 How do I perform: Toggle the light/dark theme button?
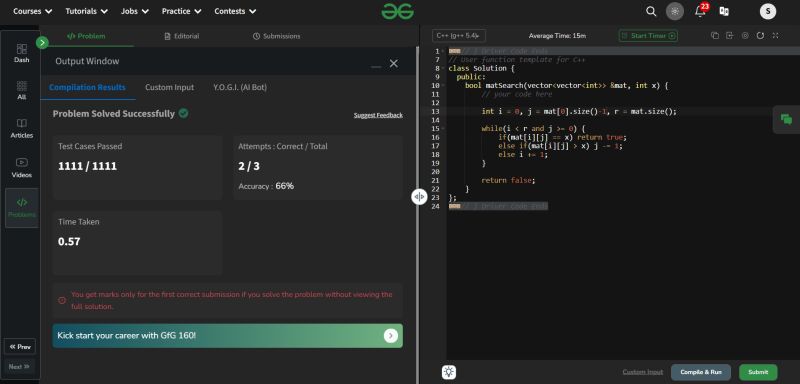(x=675, y=11)
